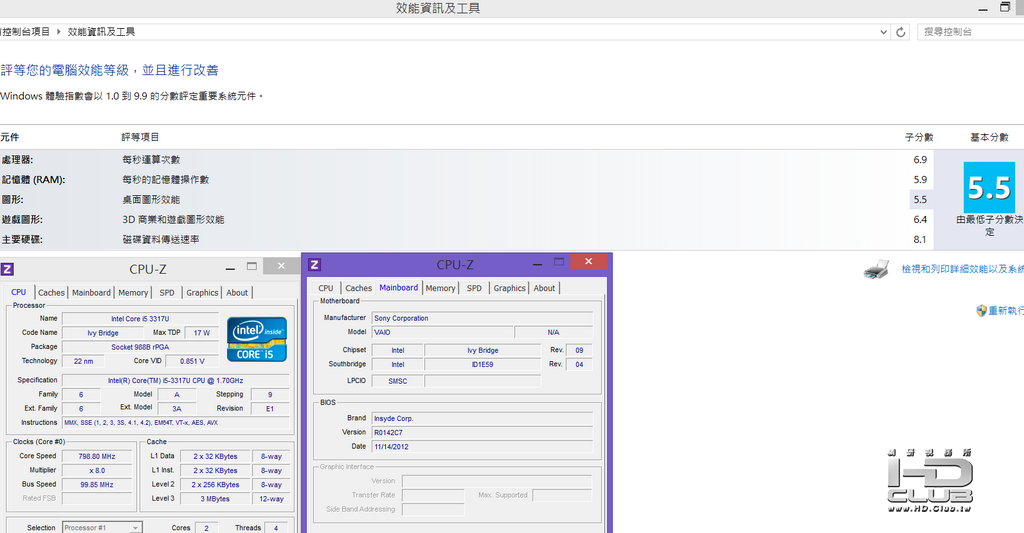Click the 798.80 MHz core speed value
Screen dimensions: 1024x533
[x=97, y=457]
